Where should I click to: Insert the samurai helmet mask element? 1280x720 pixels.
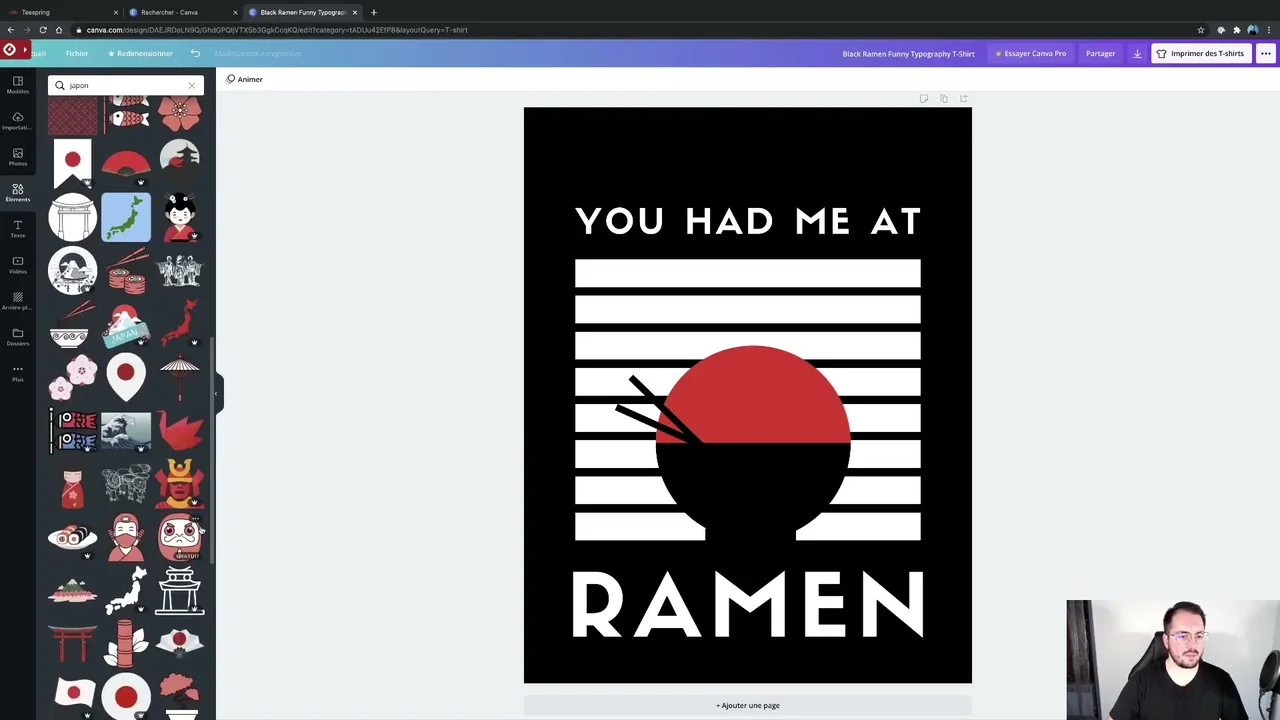pos(180,483)
